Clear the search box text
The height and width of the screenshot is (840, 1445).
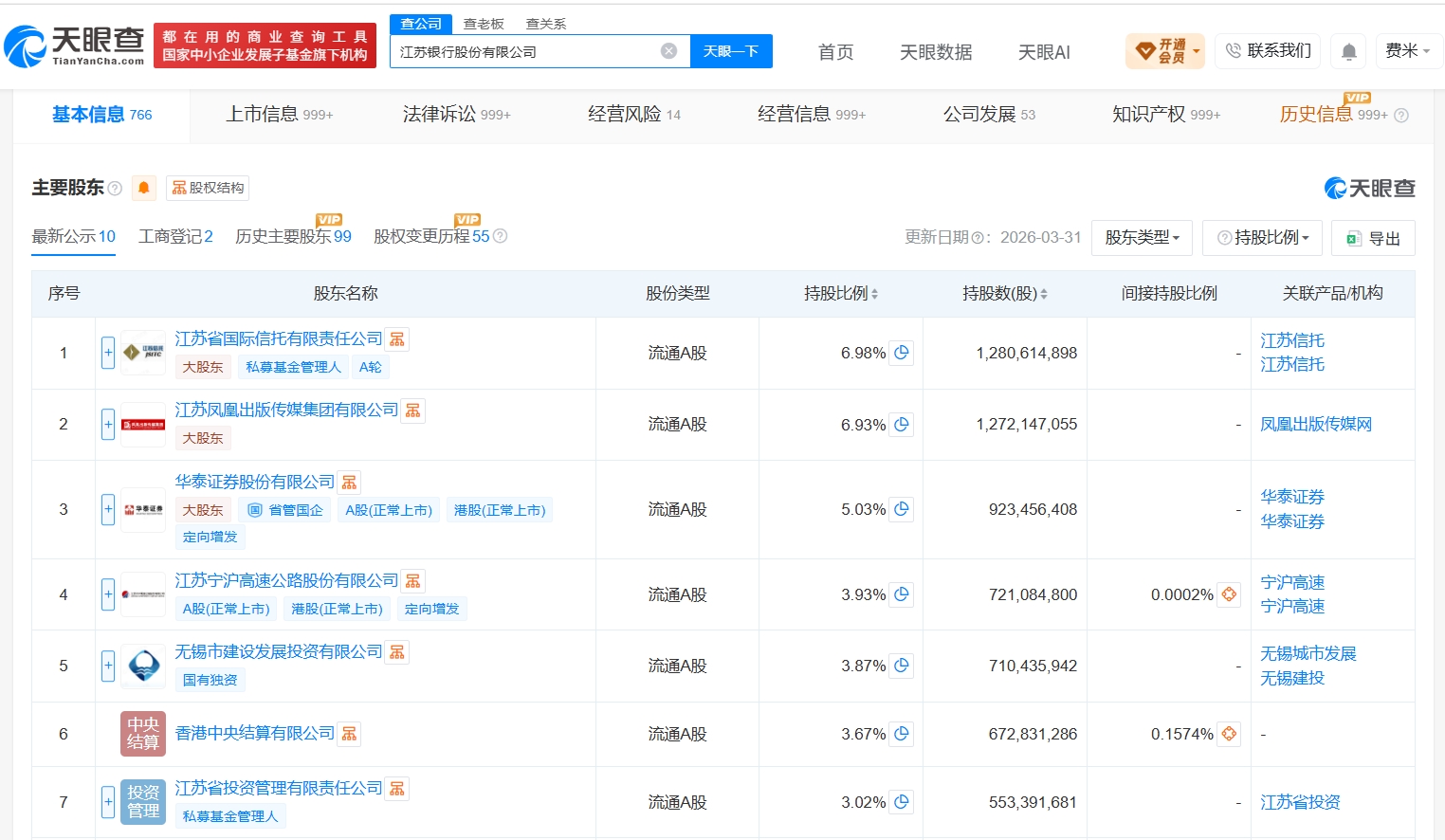[x=669, y=51]
